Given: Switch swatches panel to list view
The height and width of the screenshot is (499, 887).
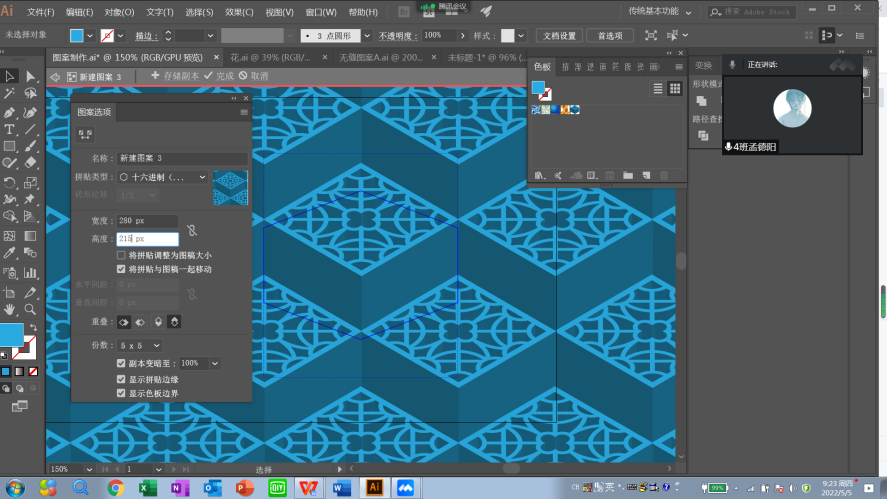Looking at the screenshot, I should pyautogui.click(x=658, y=89).
